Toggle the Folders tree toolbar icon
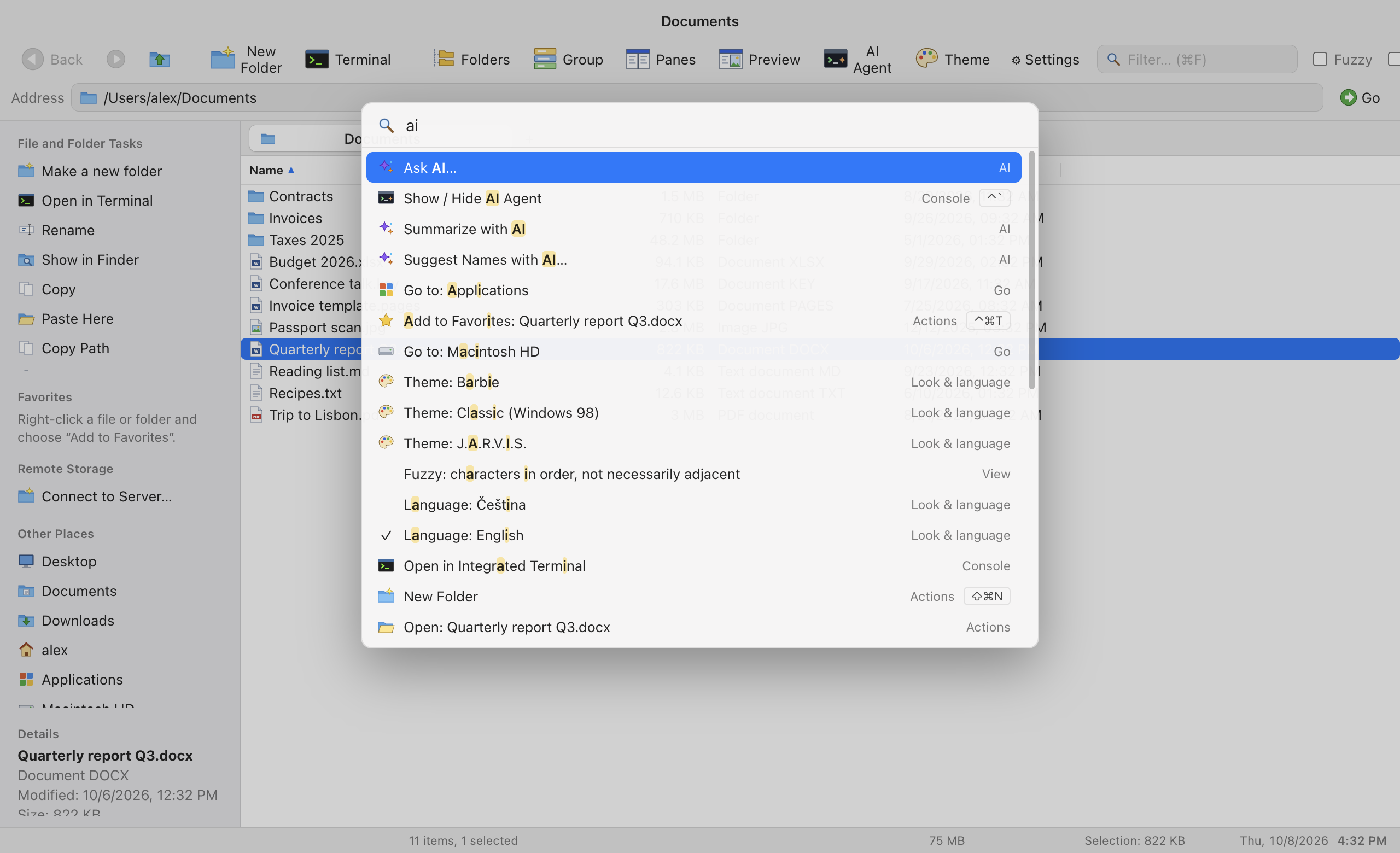1400x853 pixels. click(444, 59)
